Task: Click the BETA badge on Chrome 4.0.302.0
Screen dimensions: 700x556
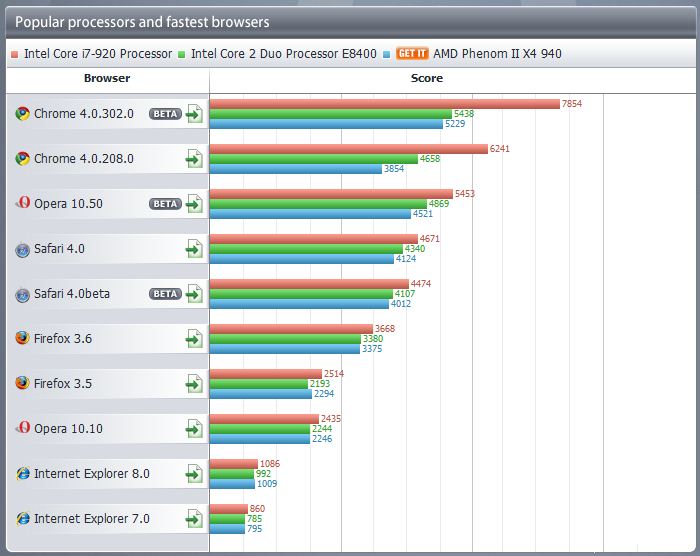Action: [165, 114]
